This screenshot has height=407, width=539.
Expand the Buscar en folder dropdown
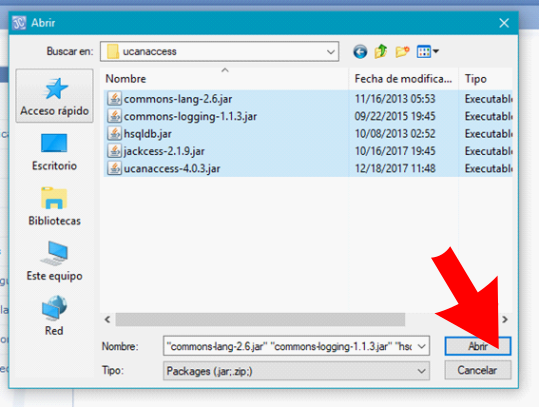coord(331,52)
